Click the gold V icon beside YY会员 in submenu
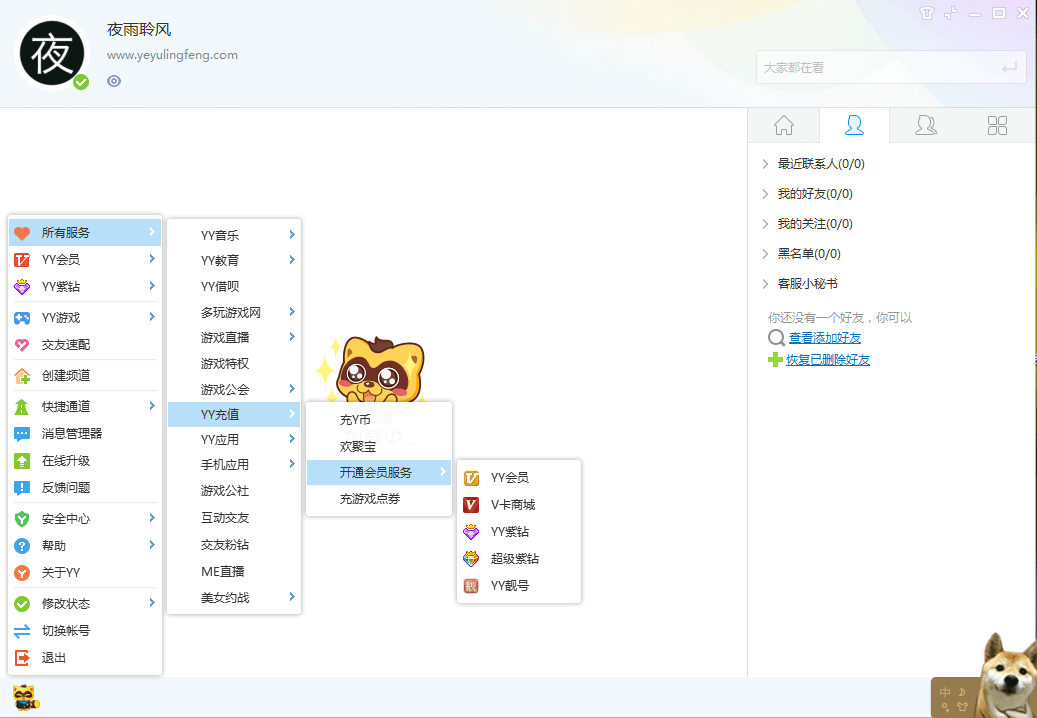 coord(471,478)
